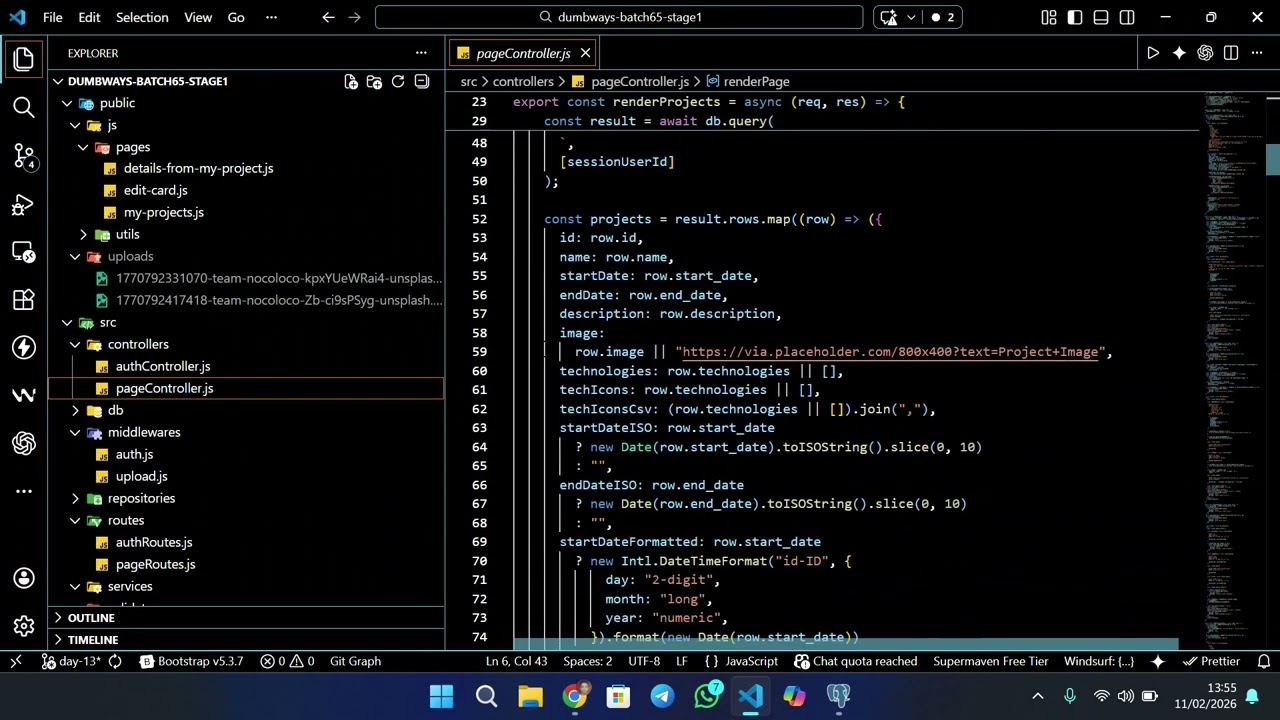This screenshot has height=720, width=1280.
Task: Collapse the controllers folder
Action: click(138, 344)
